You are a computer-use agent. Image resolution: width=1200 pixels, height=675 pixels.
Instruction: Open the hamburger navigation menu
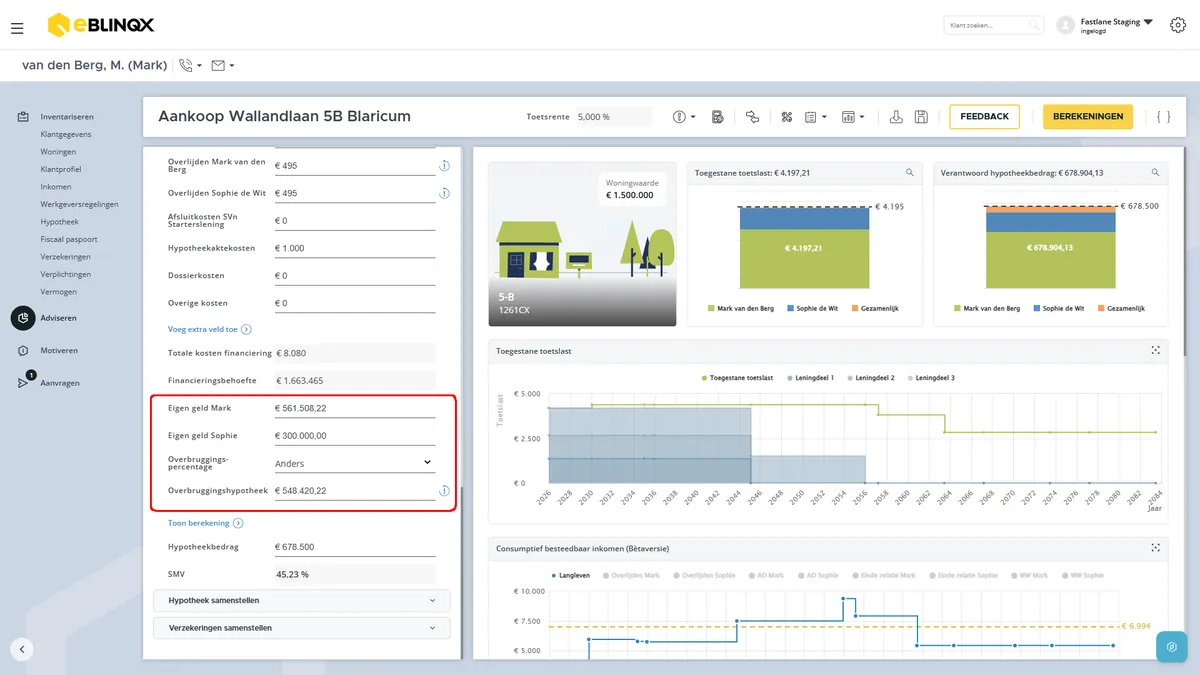point(17,28)
